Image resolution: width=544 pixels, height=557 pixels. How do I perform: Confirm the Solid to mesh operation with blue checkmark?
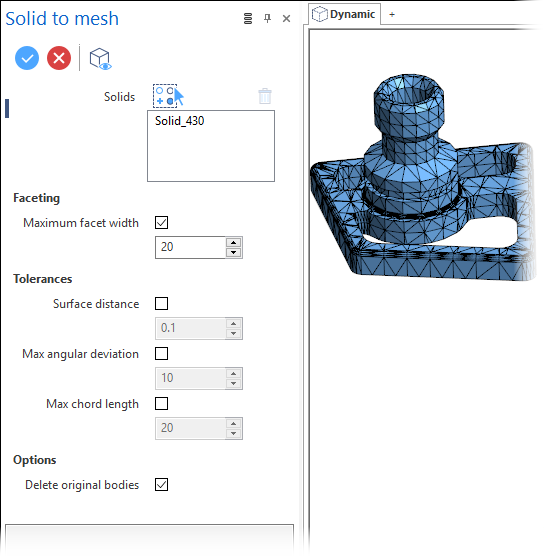click(x=27, y=58)
